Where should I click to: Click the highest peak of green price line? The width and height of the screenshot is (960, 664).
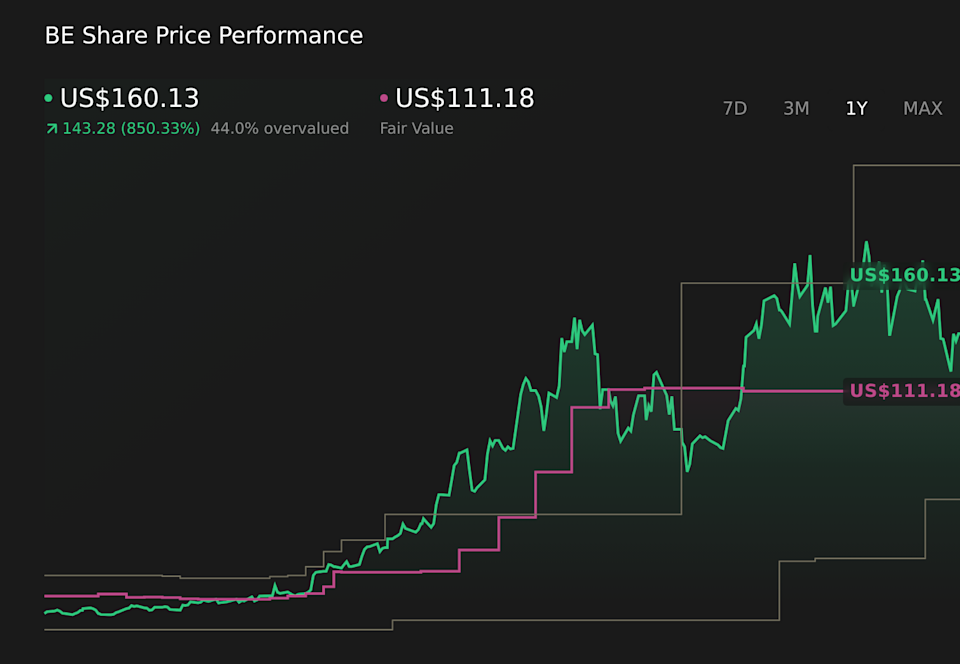pyautogui.click(x=866, y=243)
